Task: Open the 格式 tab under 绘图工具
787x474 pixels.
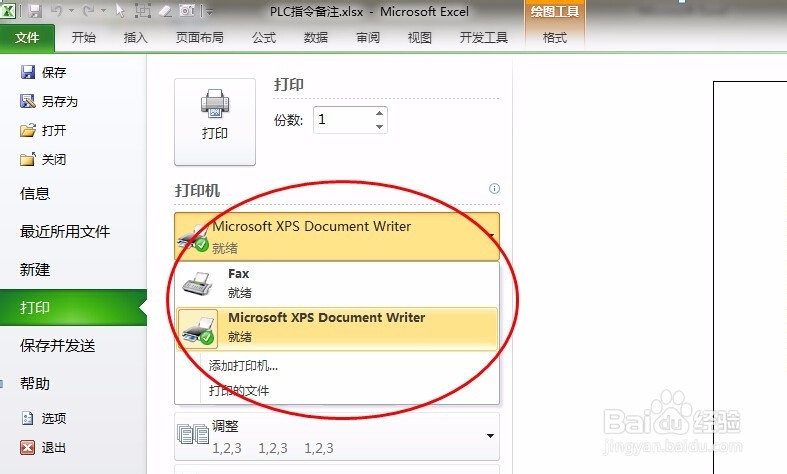Action: pos(555,38)
